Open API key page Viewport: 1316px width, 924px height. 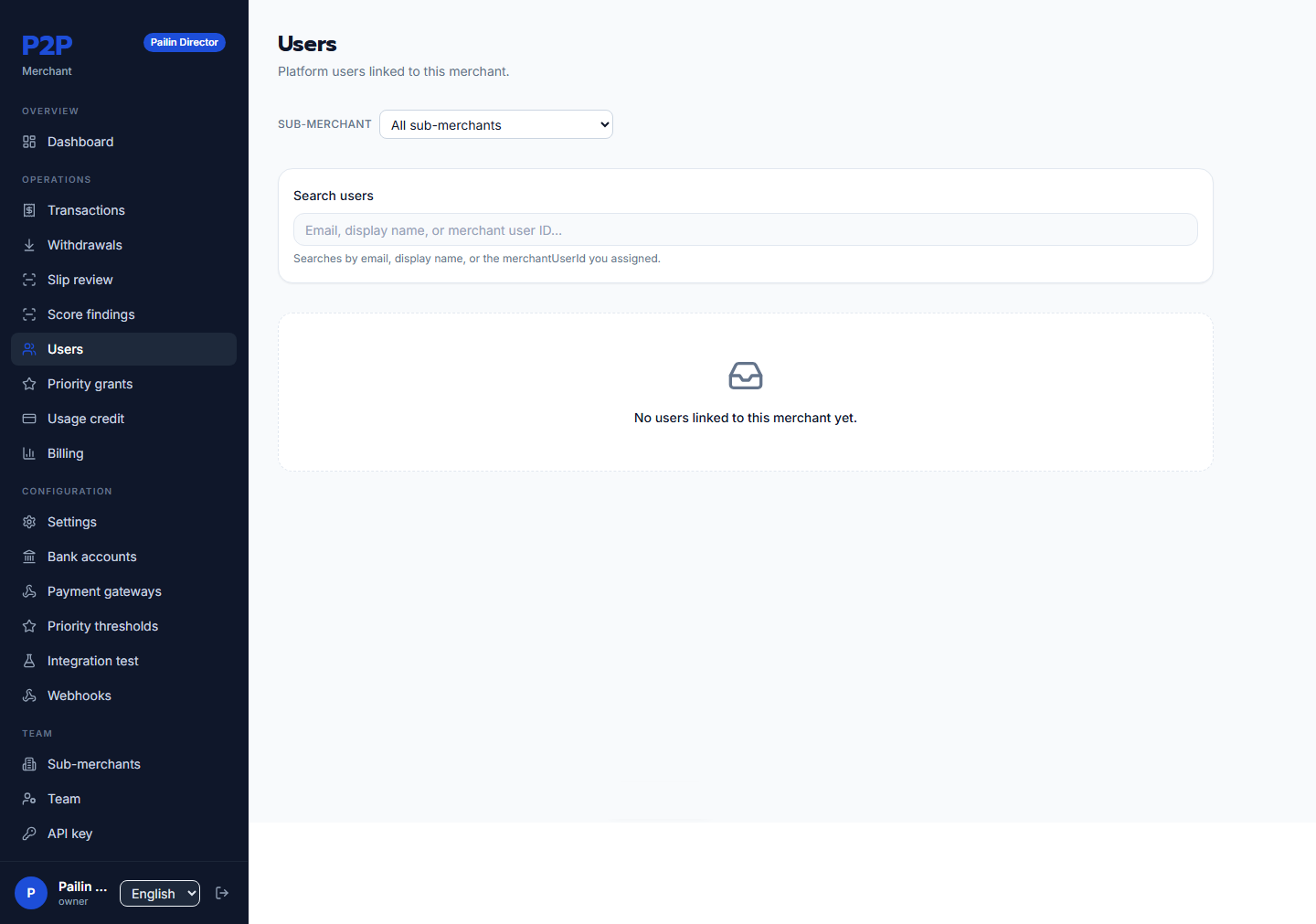(x=123, y=834)
